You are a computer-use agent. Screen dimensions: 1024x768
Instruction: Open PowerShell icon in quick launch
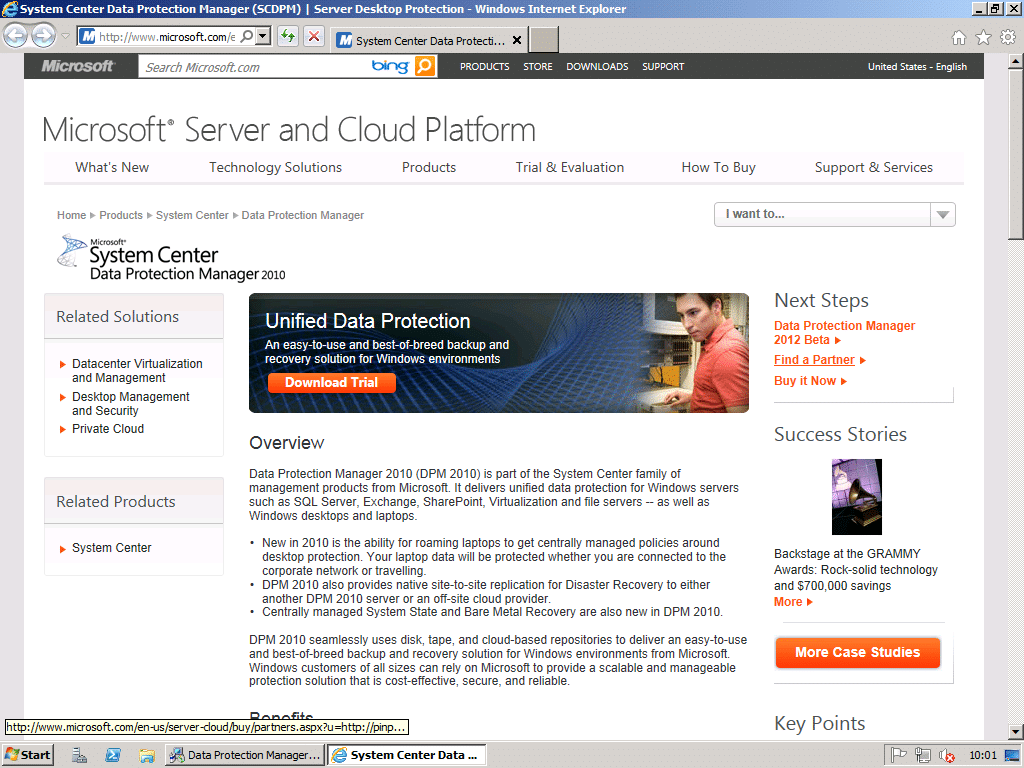coord(112,755)
